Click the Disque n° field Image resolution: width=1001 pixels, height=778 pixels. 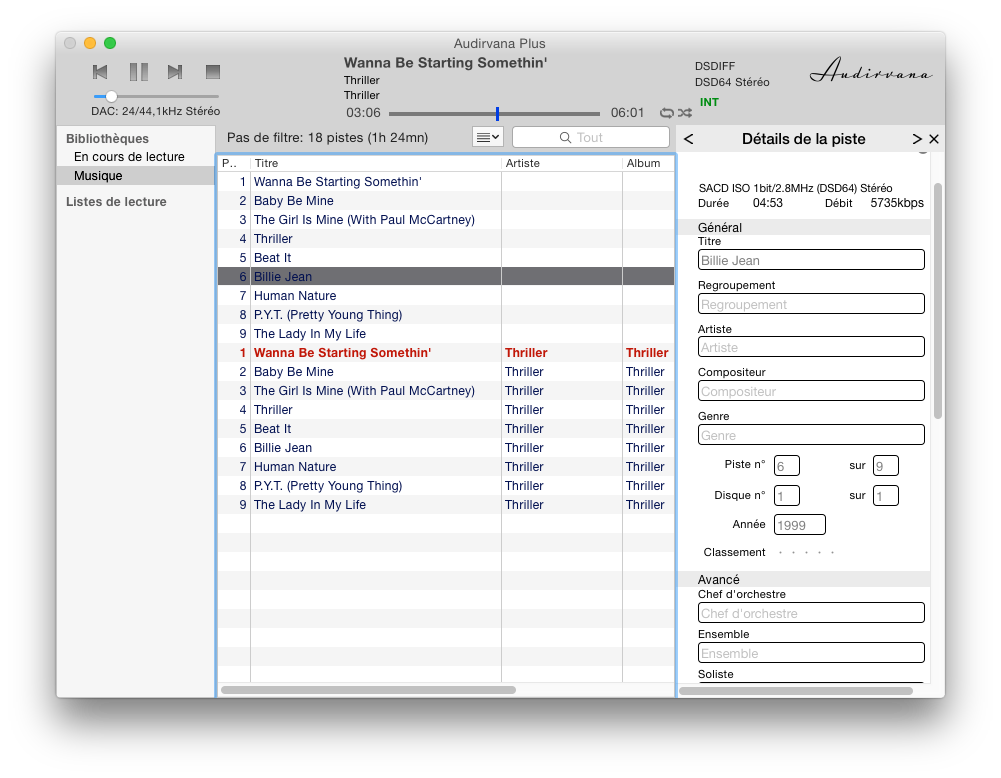(x=786, y=496)
